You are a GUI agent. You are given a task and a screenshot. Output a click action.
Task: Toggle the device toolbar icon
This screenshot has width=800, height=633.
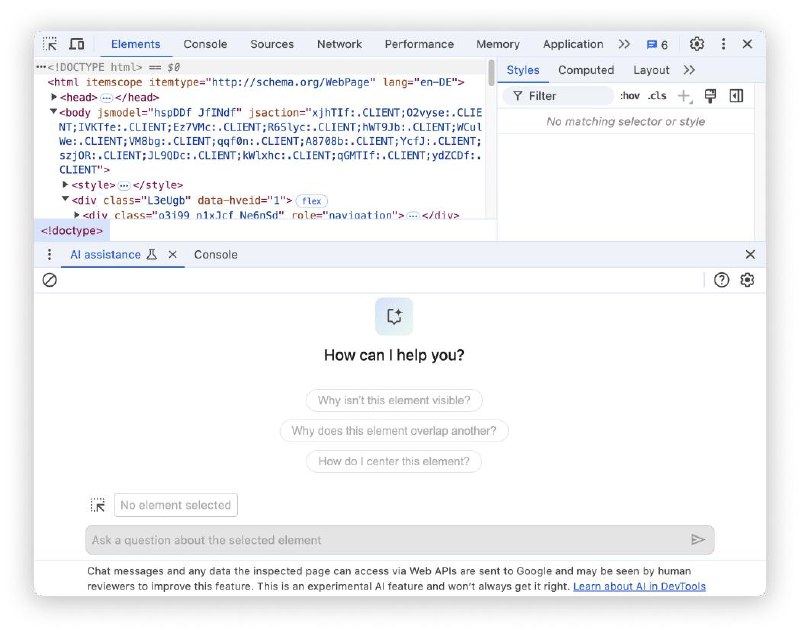[x=77, y=44]
